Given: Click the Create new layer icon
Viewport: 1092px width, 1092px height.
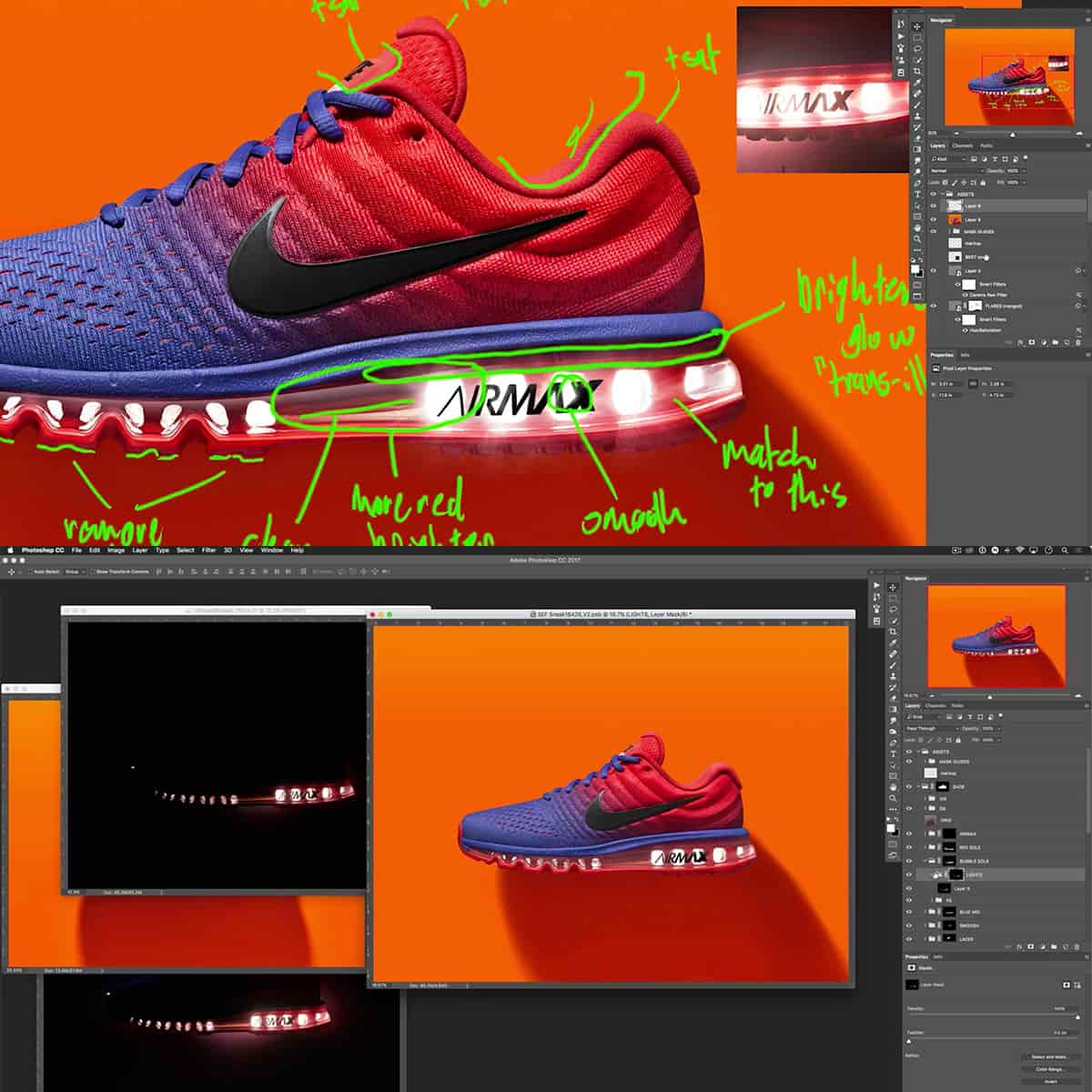Looking at the screenshot, I should click(x=1066, y=945).
